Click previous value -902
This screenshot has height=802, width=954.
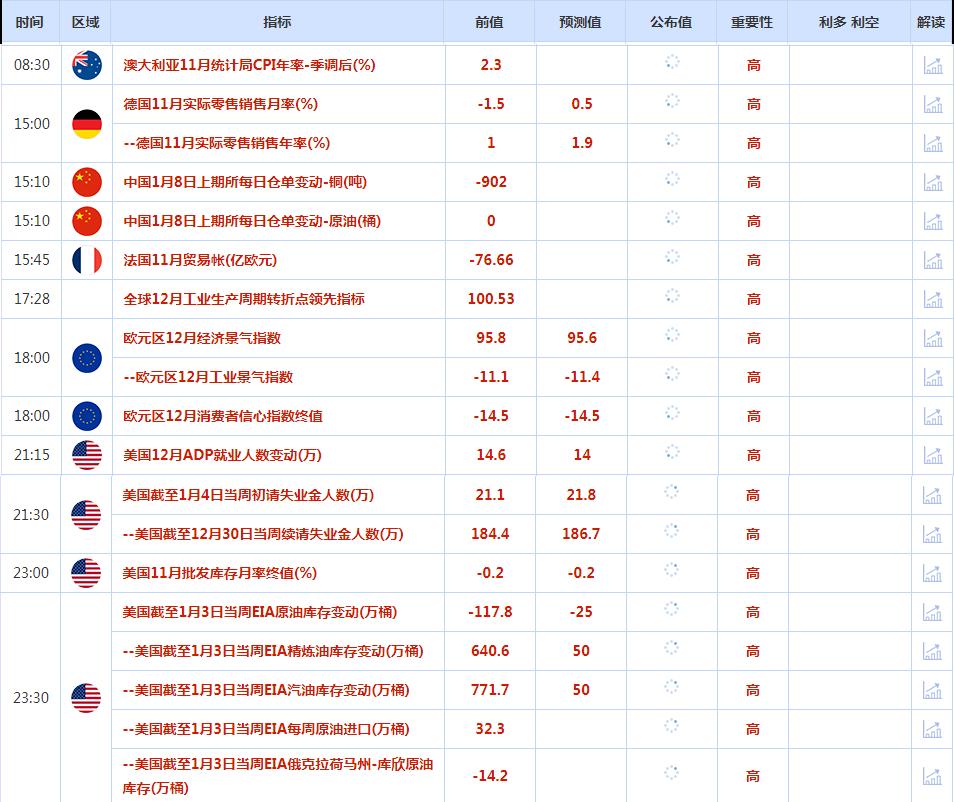[x=491, y=182]
